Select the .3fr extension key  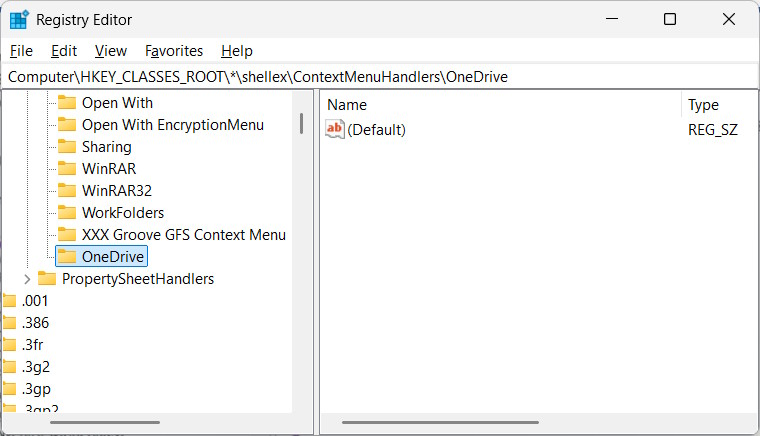click(x=32, y=345)
